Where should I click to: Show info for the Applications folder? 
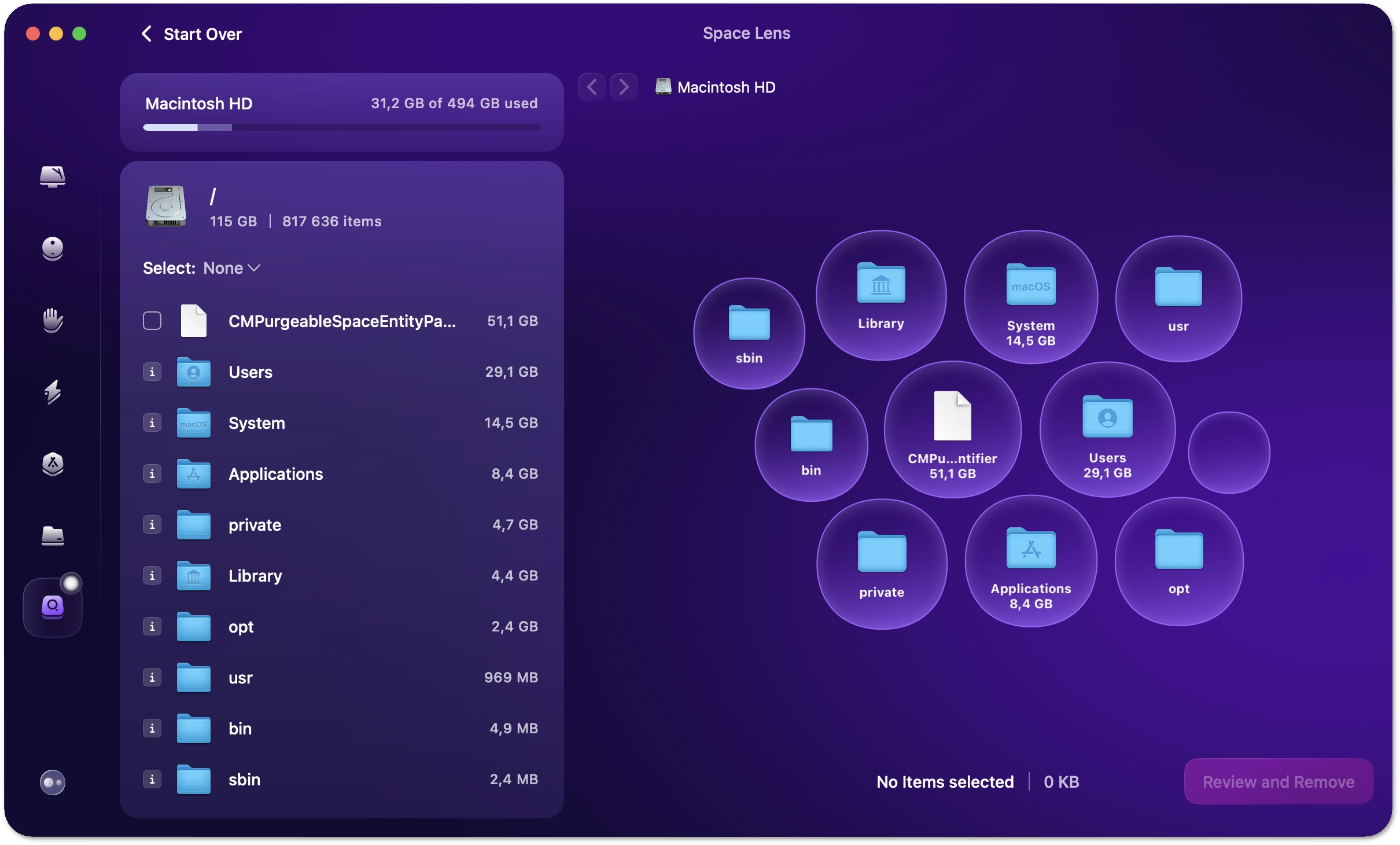(x=152, y=473)
